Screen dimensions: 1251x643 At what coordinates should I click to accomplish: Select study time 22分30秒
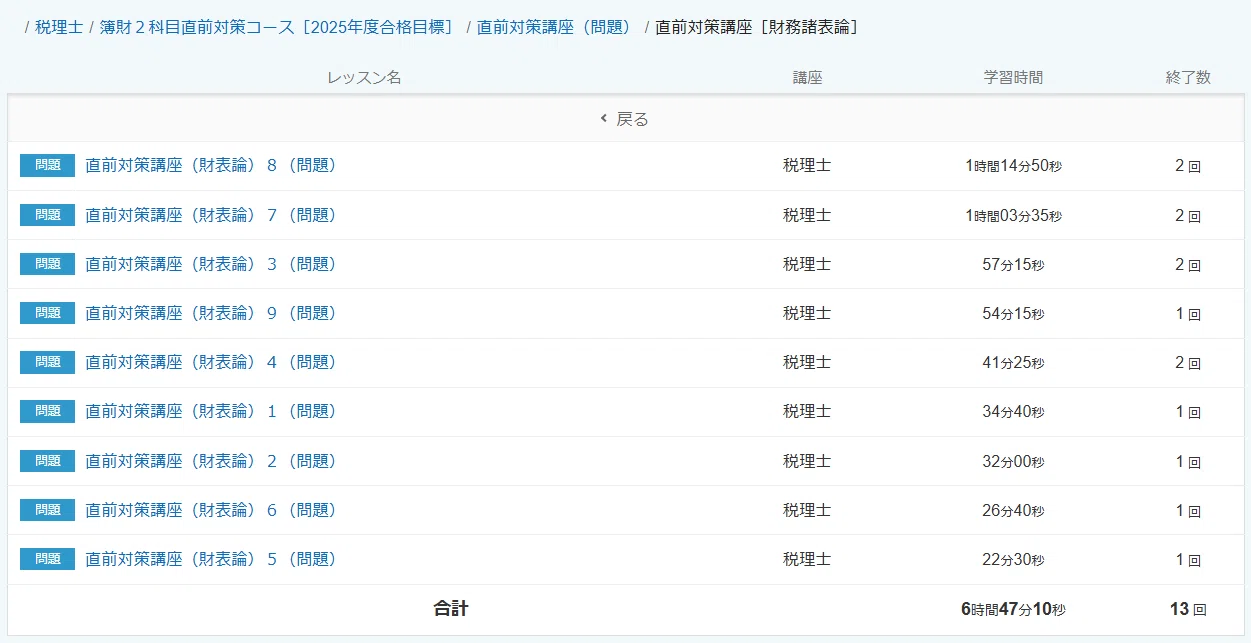1013,558
